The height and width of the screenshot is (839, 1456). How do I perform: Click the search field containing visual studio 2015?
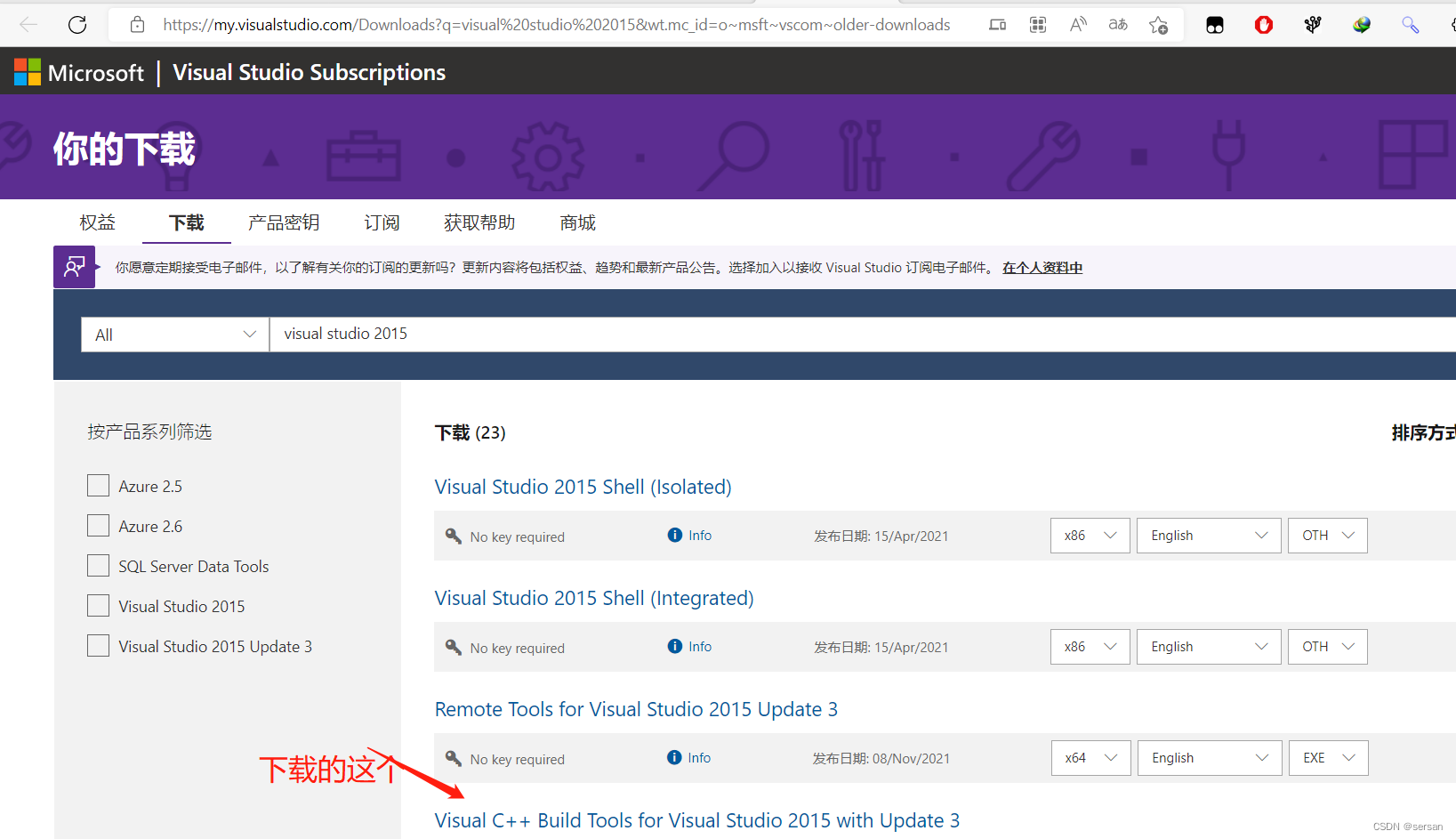point(863,334)
